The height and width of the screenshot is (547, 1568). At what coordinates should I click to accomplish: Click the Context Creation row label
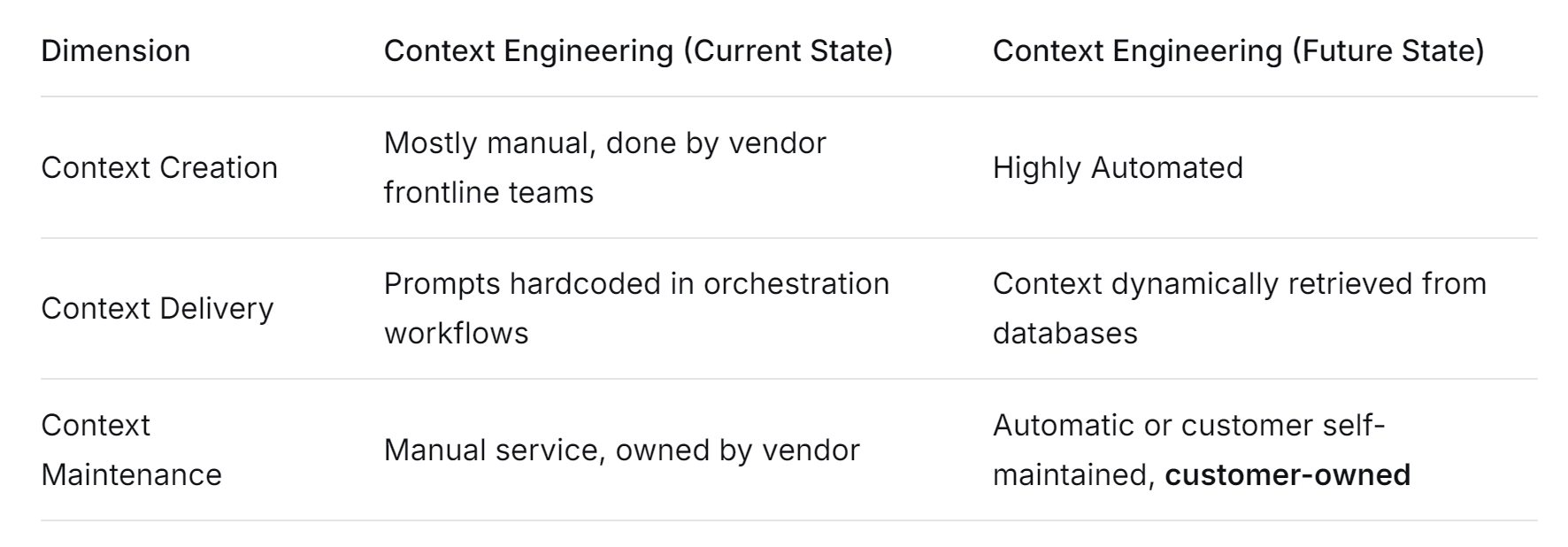pos(159,167)
